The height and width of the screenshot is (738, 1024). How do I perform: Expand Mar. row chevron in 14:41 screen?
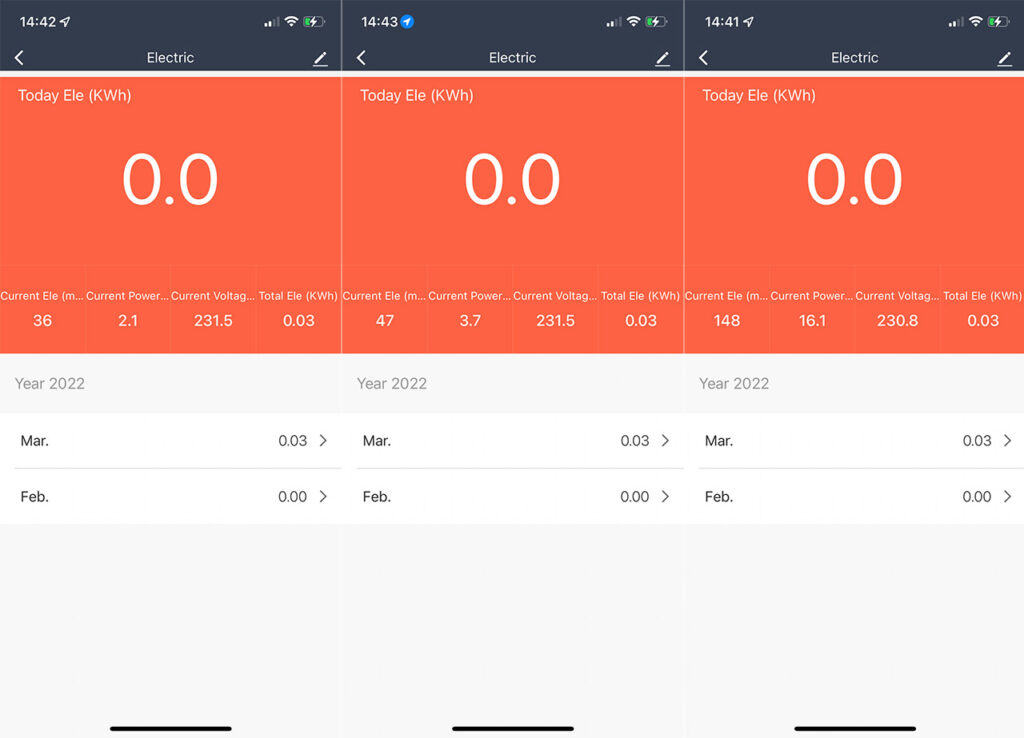pyautogui.click(x=1007, y=441)
